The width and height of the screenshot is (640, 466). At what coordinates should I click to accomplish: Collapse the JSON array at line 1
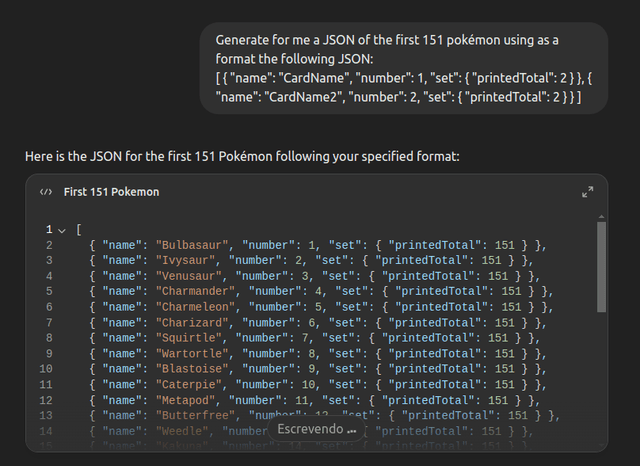pyautogui.click(x=62, y=231)
